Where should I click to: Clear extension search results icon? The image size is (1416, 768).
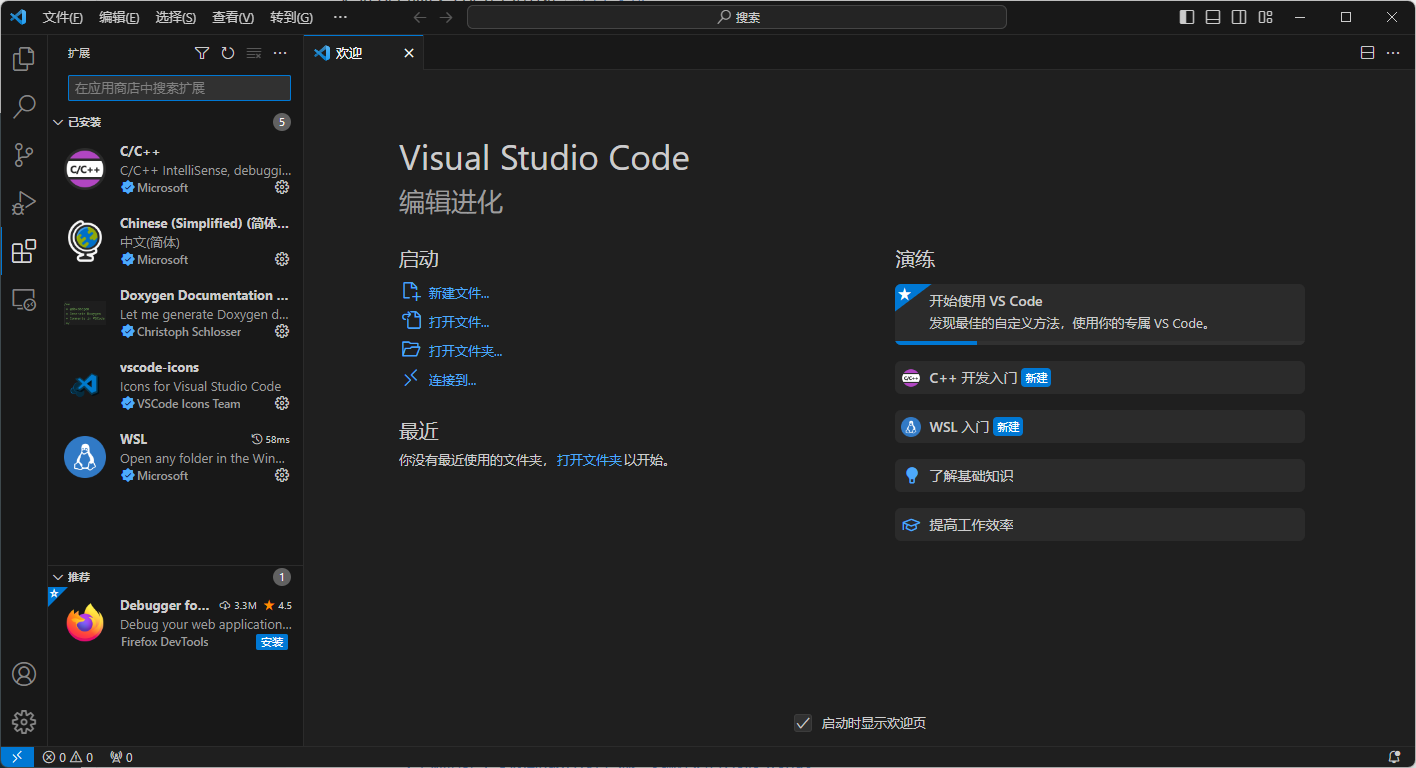click(x=254, y=53)
